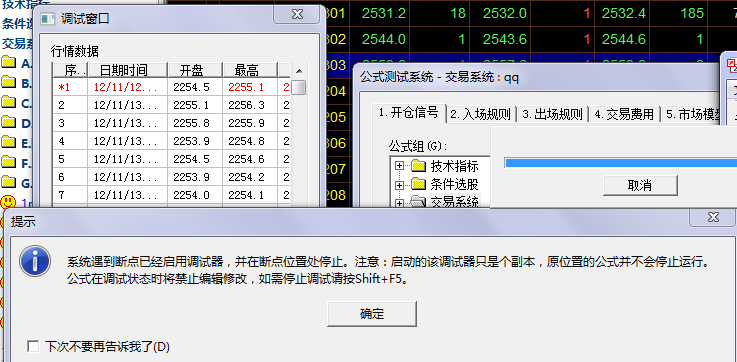Switch to the 5.市场模型 tab

pyautogui.click(x=691, y=114)
